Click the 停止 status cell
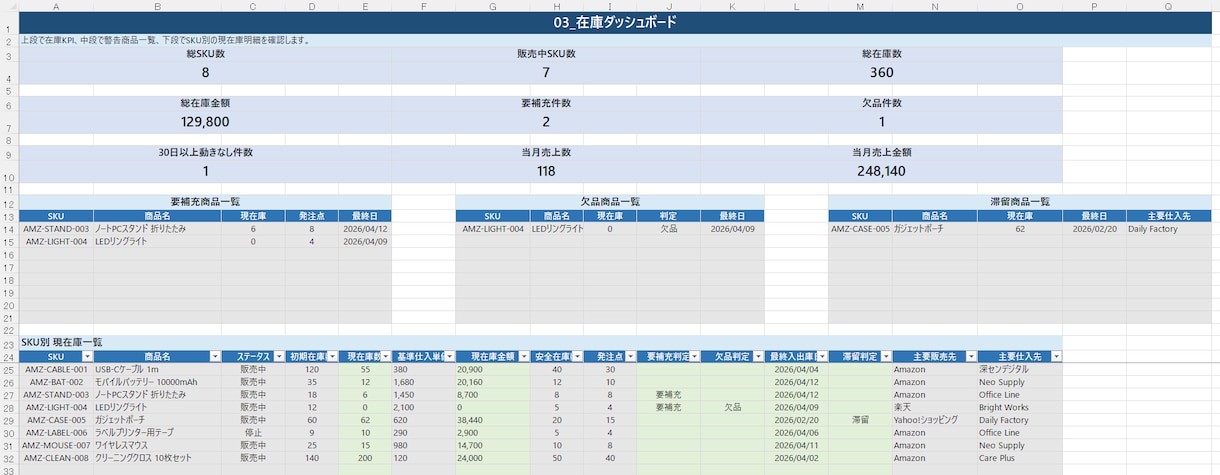This screenshot has width=1220, height=475. tap(253, 433)
